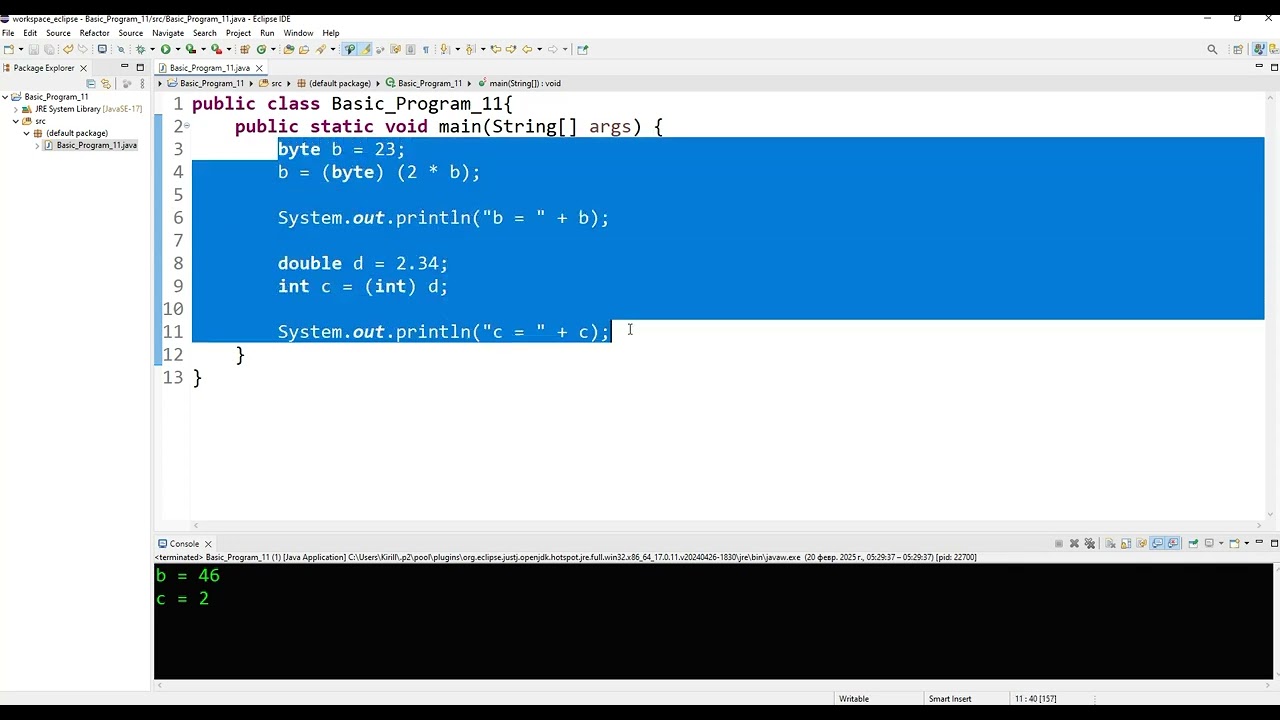Click the Open Console monitor icon in toolbar

(102, 49)
